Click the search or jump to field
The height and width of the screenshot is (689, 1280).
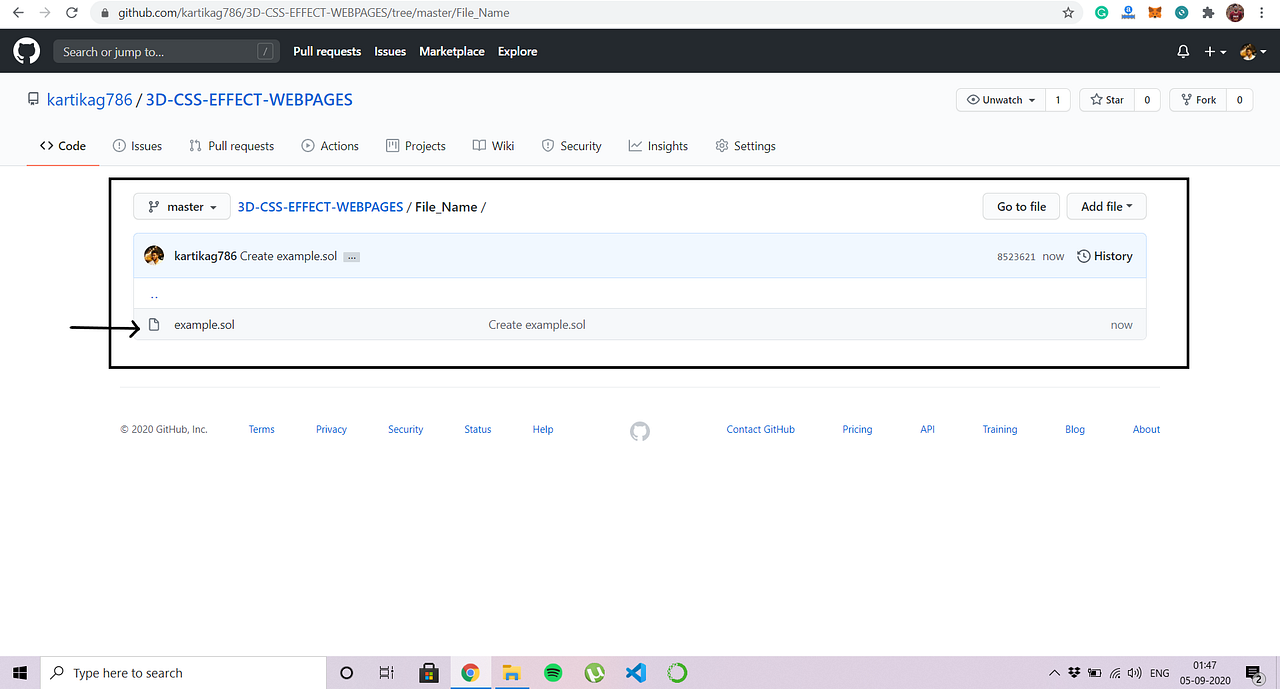pos(166,50)
